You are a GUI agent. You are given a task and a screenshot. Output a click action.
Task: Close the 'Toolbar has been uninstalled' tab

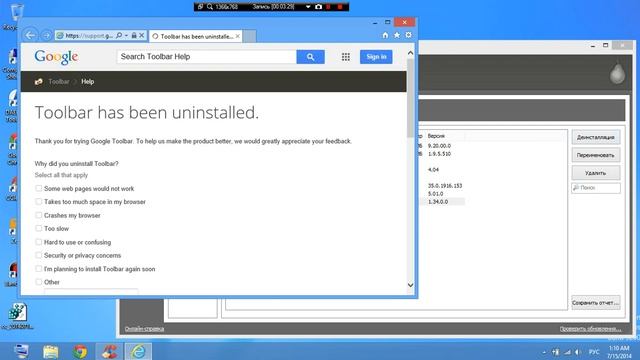coord(238,36)
